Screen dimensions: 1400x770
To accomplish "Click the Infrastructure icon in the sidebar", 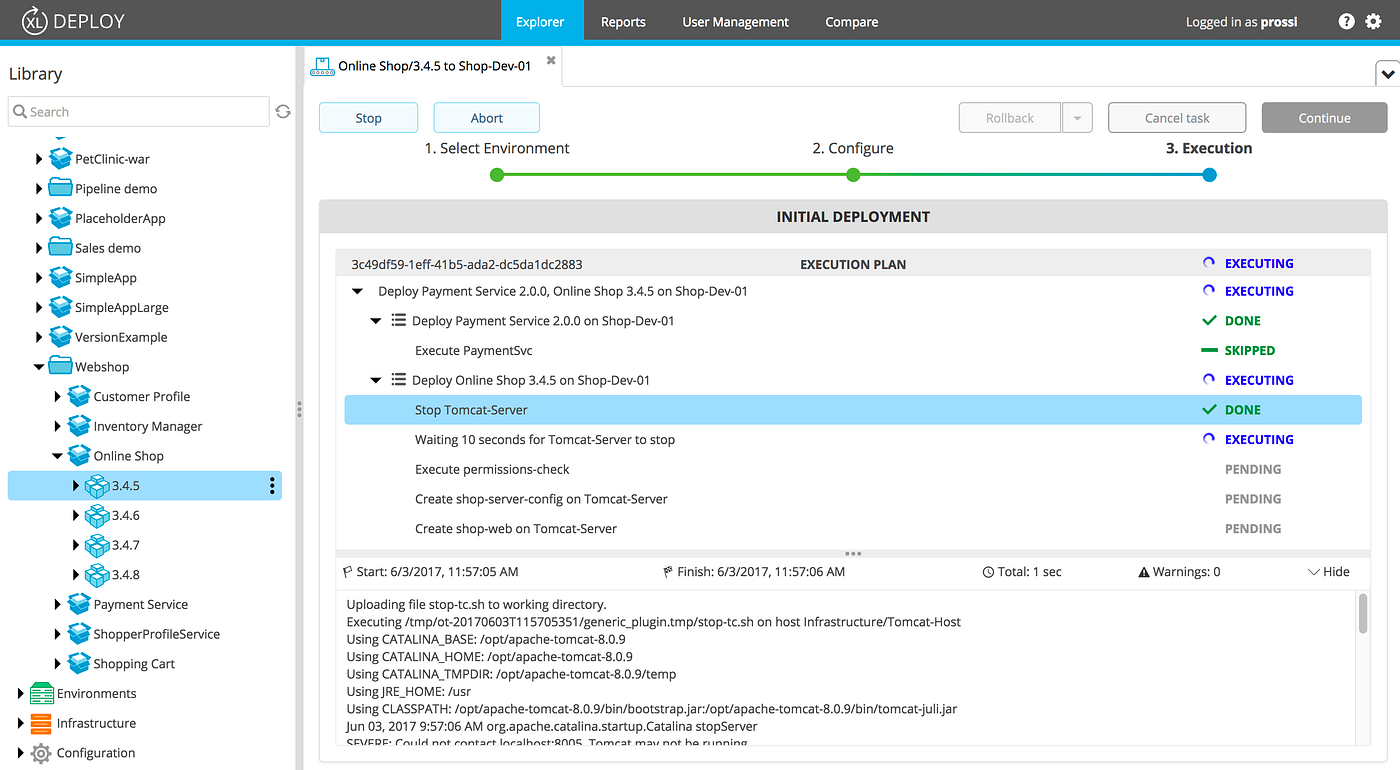I will click(x=41, y=722).
